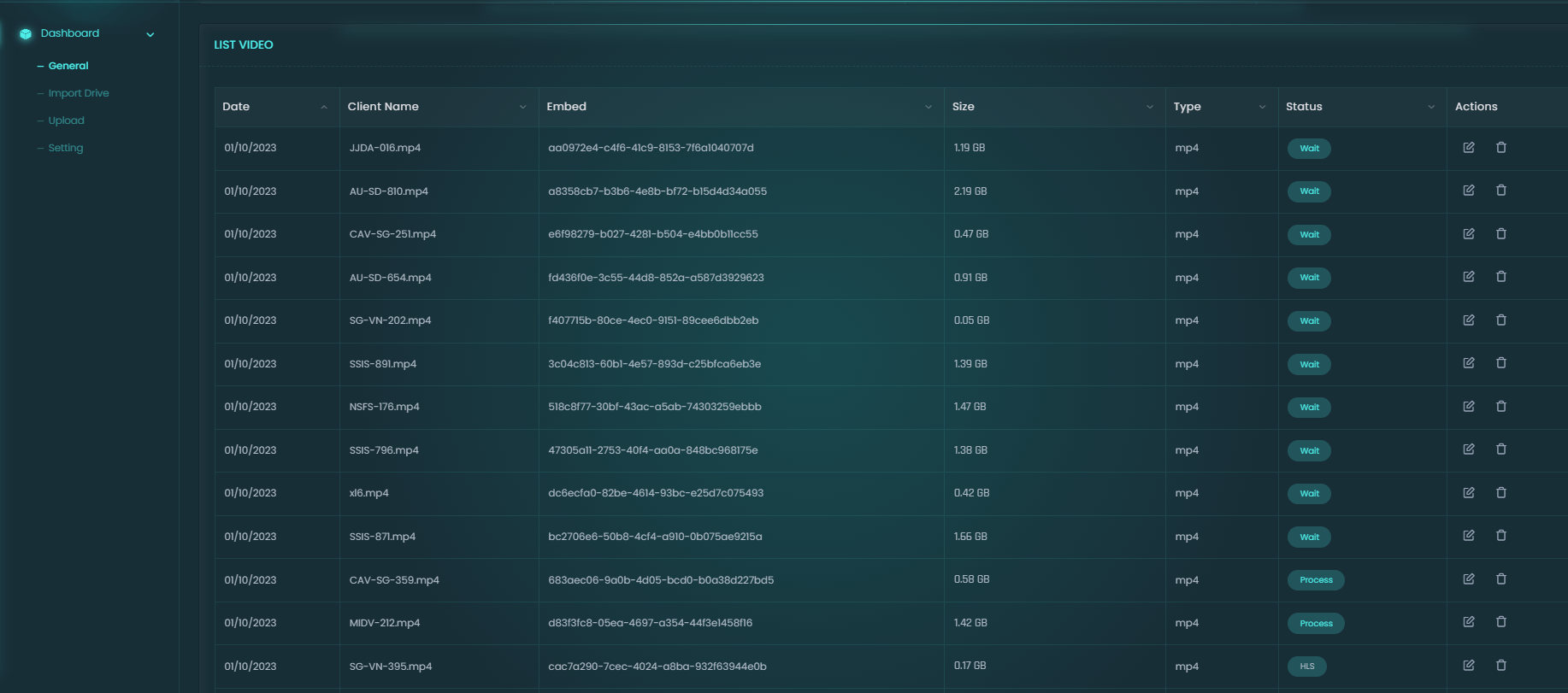1568x693 pixels.
Task: Click the HLS status badge for SG-VN-395.mp4
Action: click(x=1307, y=667)
